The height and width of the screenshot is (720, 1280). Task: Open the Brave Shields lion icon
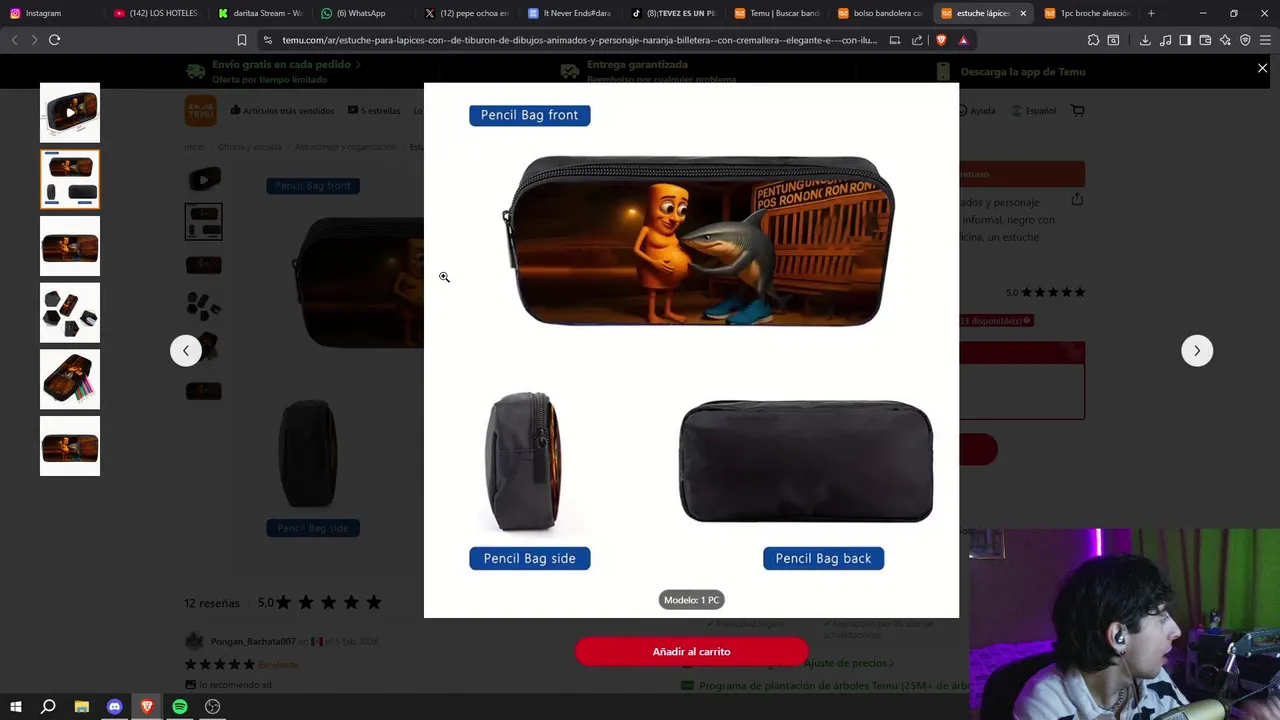click(941, 40)
